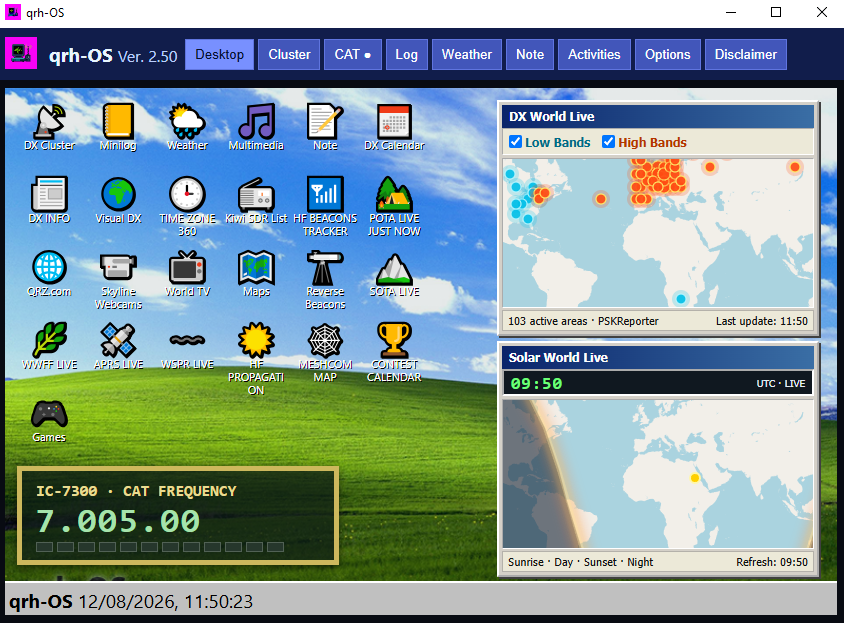Open the Note tab
Image resolution: width=844 pixels, height=623 pixels.
(530, 54)
